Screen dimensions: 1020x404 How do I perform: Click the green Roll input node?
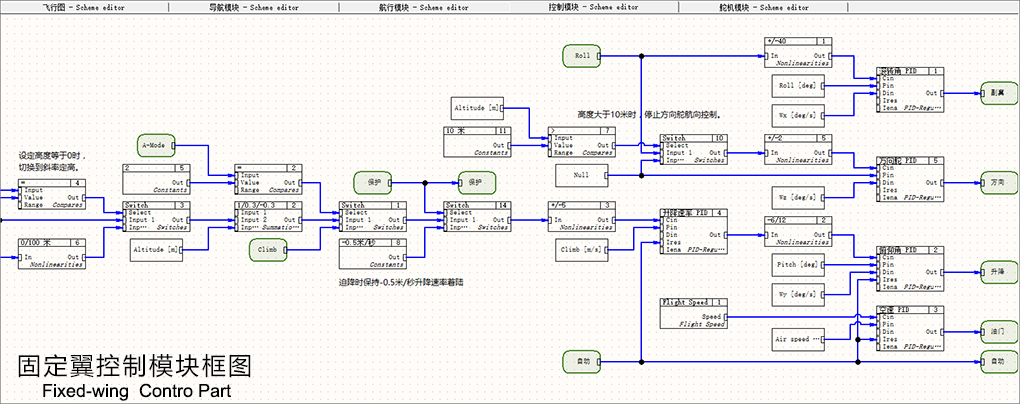click(x=581, y=56)
